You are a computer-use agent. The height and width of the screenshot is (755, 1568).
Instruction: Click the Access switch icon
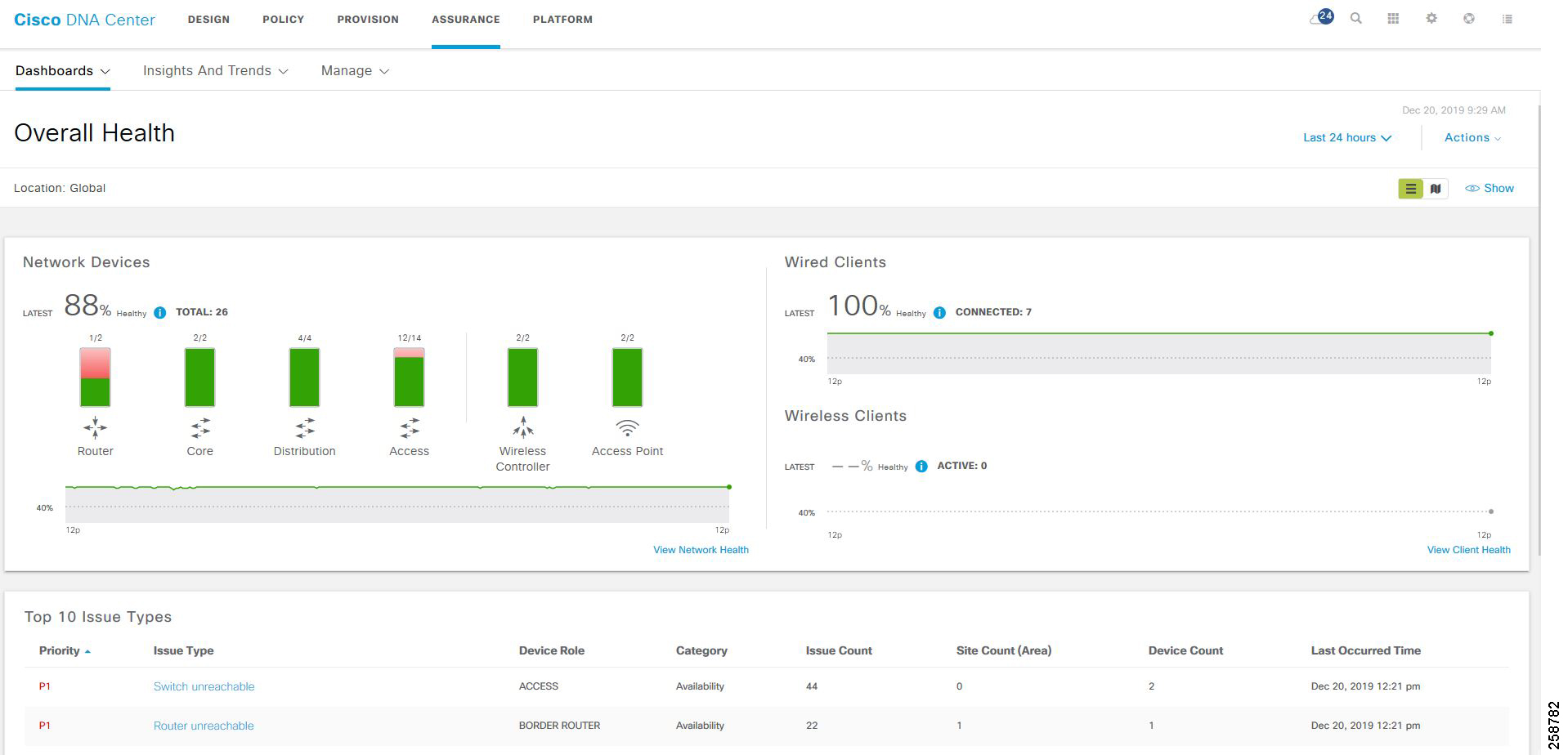click(x=410, y=427)
